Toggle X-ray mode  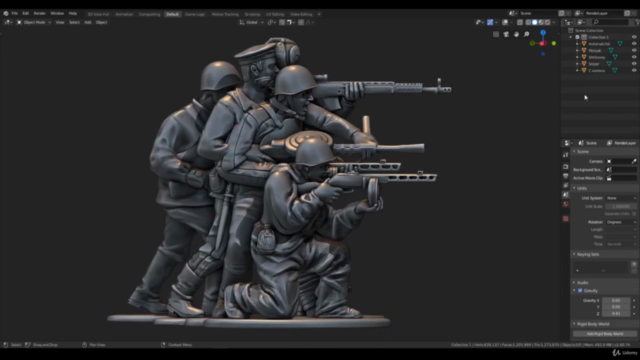click(520, 22)
